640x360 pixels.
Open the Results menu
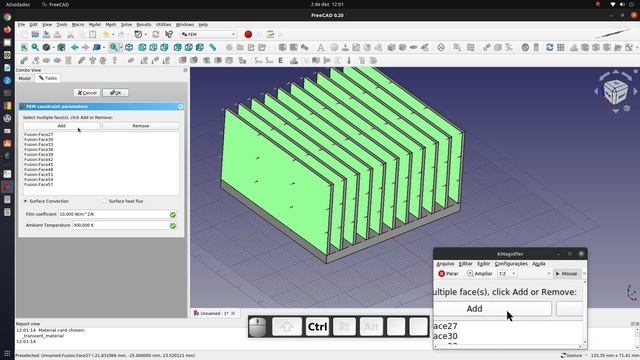144,24
